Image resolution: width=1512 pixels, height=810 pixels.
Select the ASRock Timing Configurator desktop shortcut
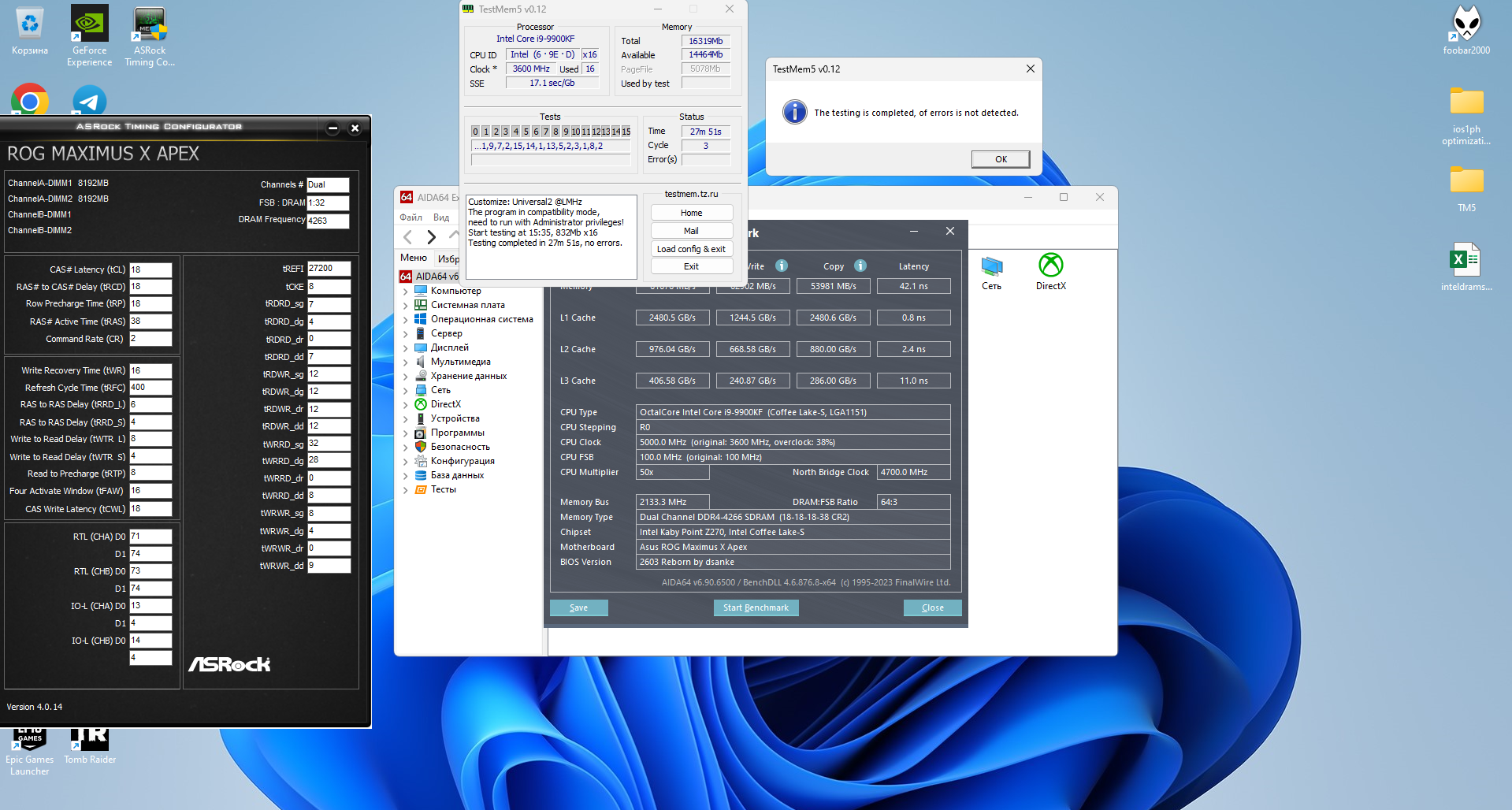coord(150,36)
